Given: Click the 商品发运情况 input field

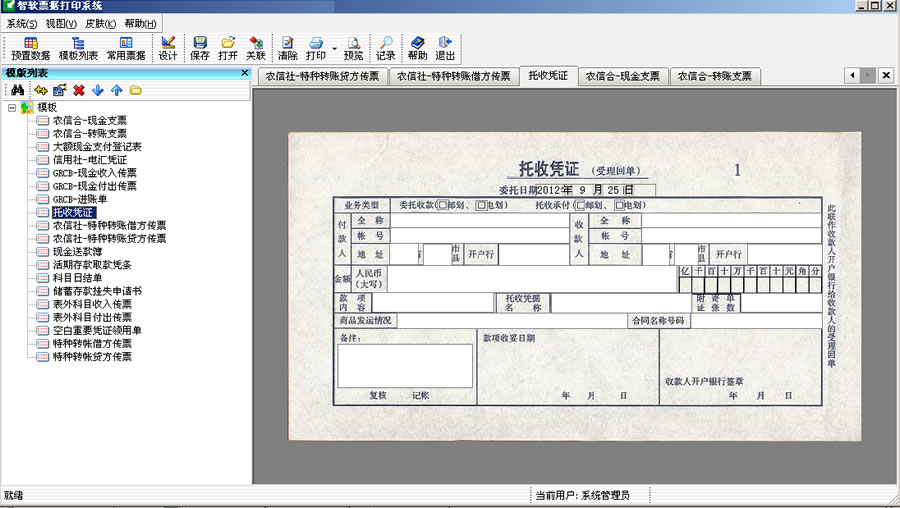Looking at the screenshot, I should [x=511, y=320].
